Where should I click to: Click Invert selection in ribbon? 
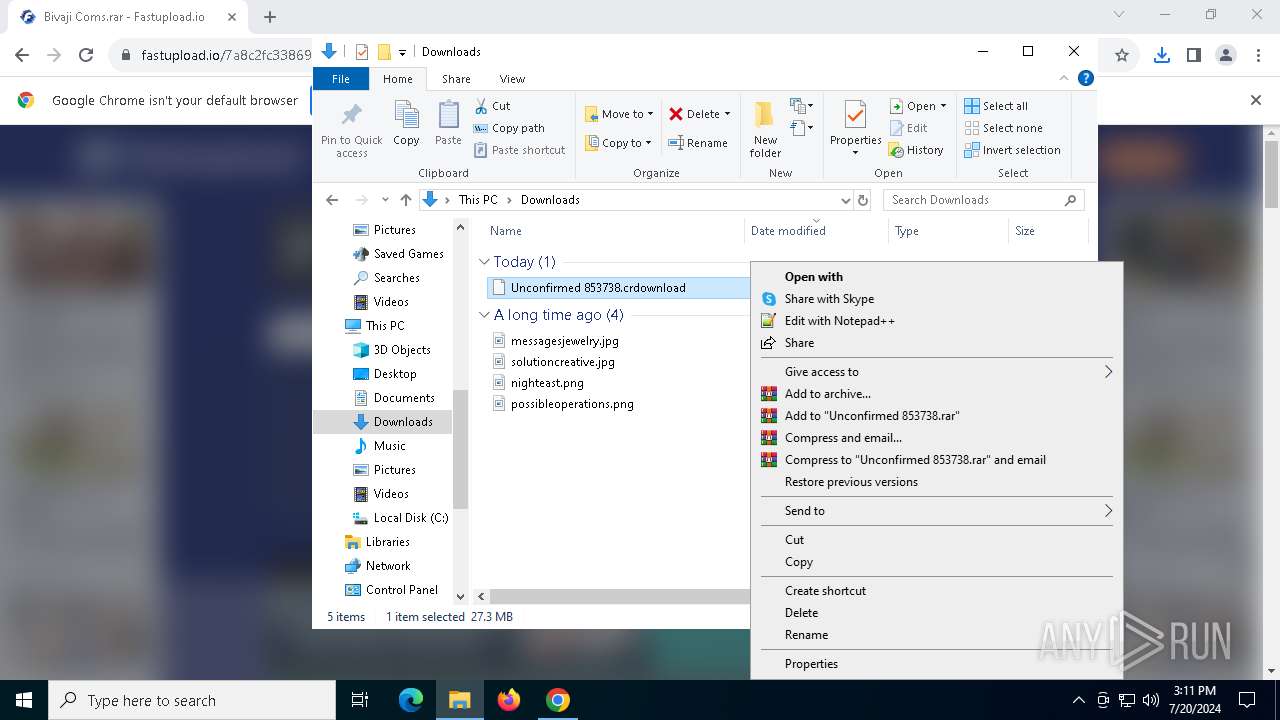point(1012,150)
